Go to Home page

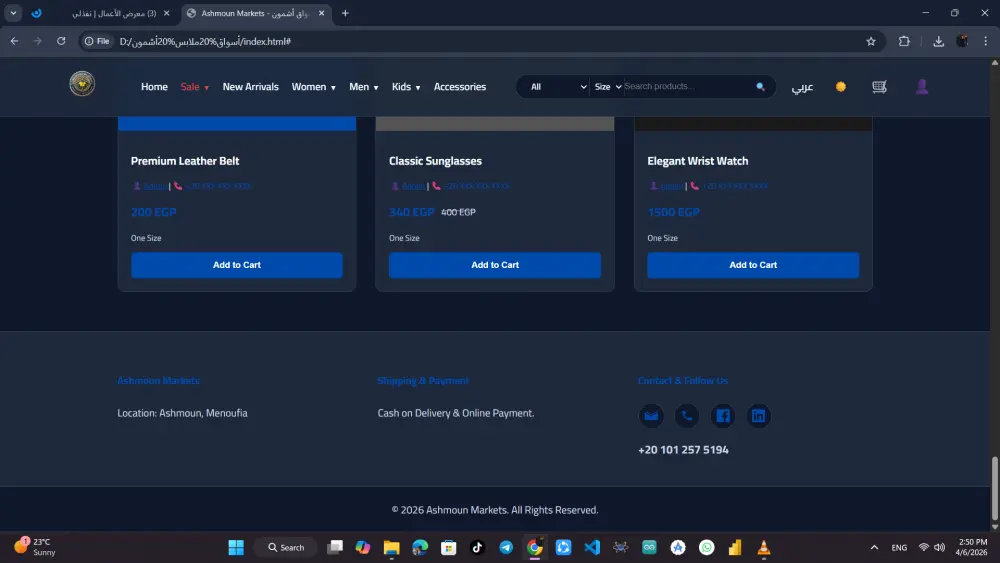click(154, 87)
